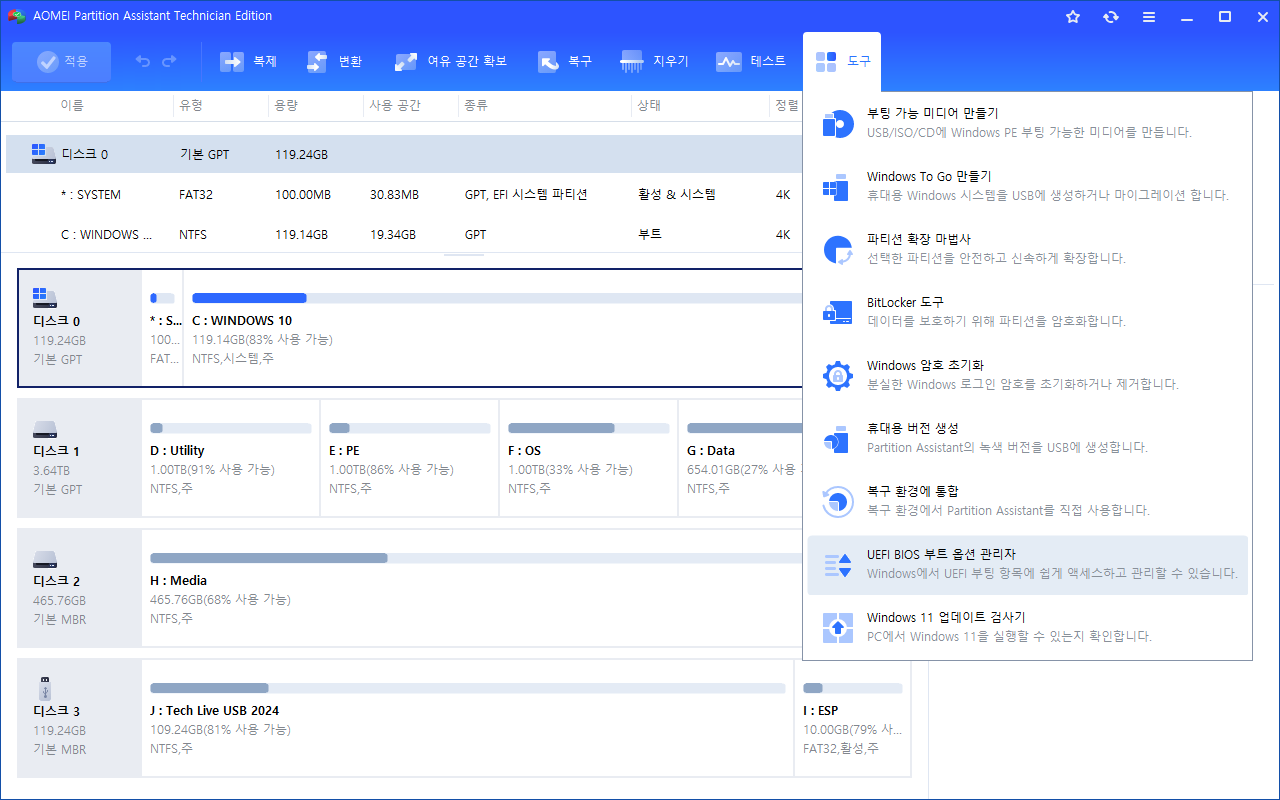The width and height of the screenshot is (1280, 800).
Task: Select UEFI BIOS 부트 옵션 관리자 entry
Action: tap(1027, 565)
